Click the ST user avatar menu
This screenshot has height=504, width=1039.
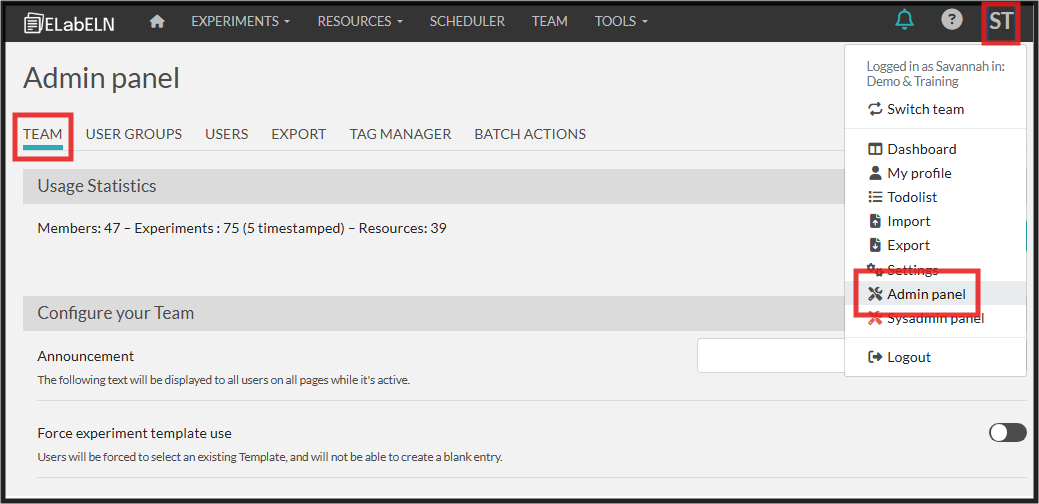coord(1001,21)
